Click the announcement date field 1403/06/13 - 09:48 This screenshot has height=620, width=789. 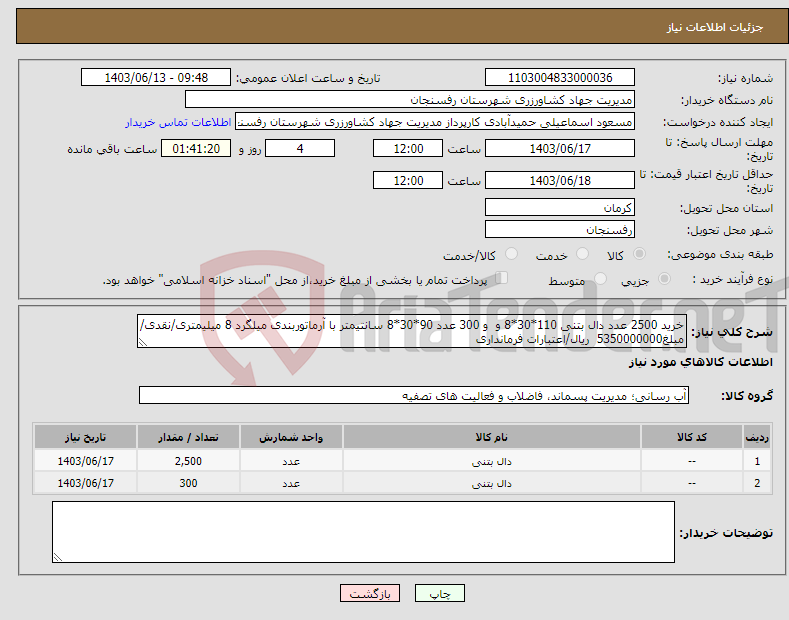click(156, 78)
